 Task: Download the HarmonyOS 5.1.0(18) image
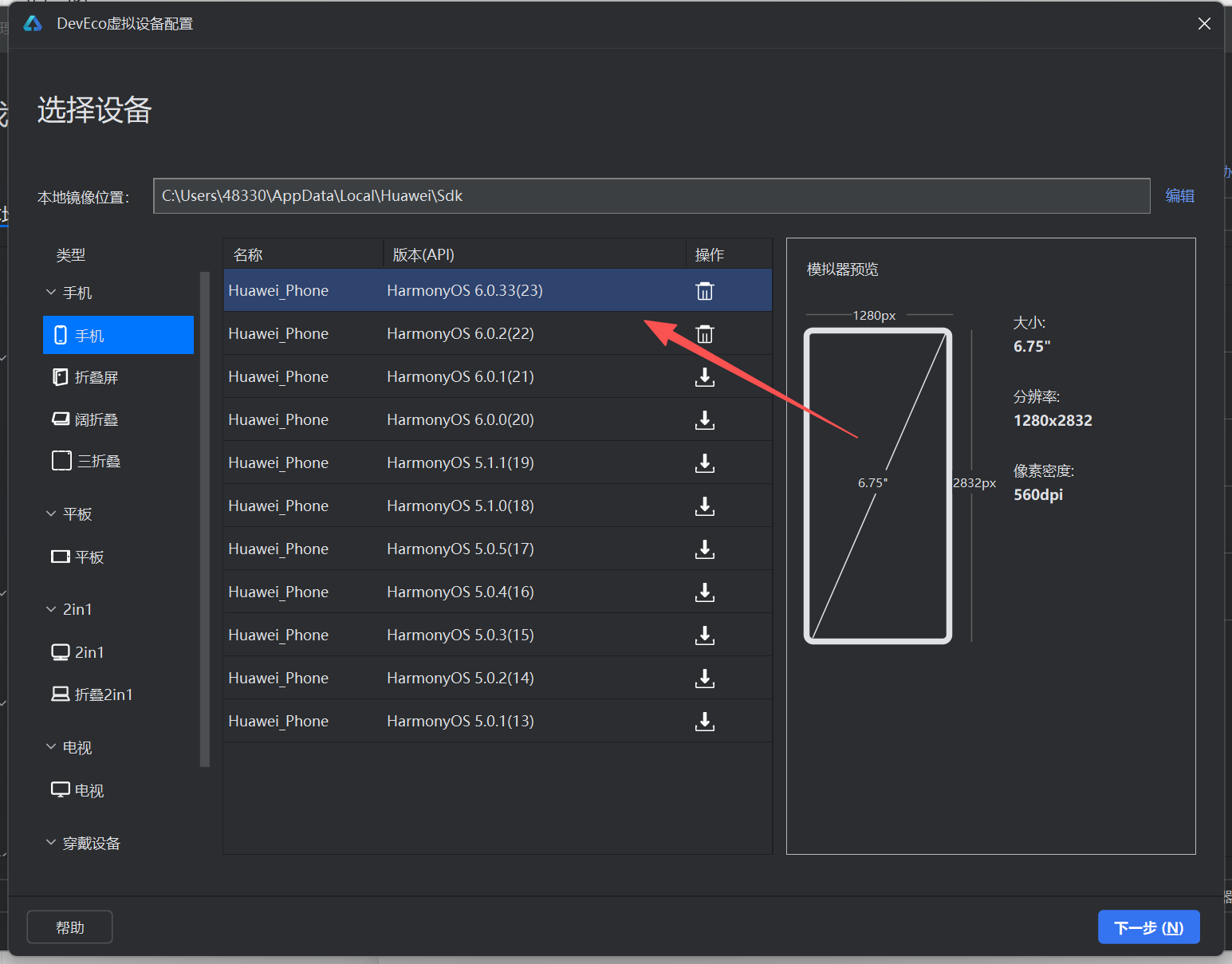[705, 506]
